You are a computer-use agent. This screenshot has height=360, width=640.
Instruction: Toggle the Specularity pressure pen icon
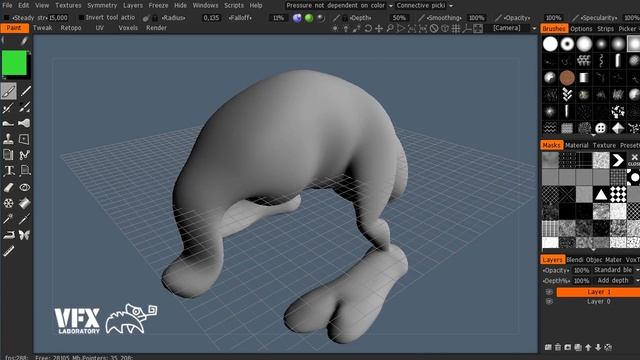pyautogui.click(x=575, y=18)
